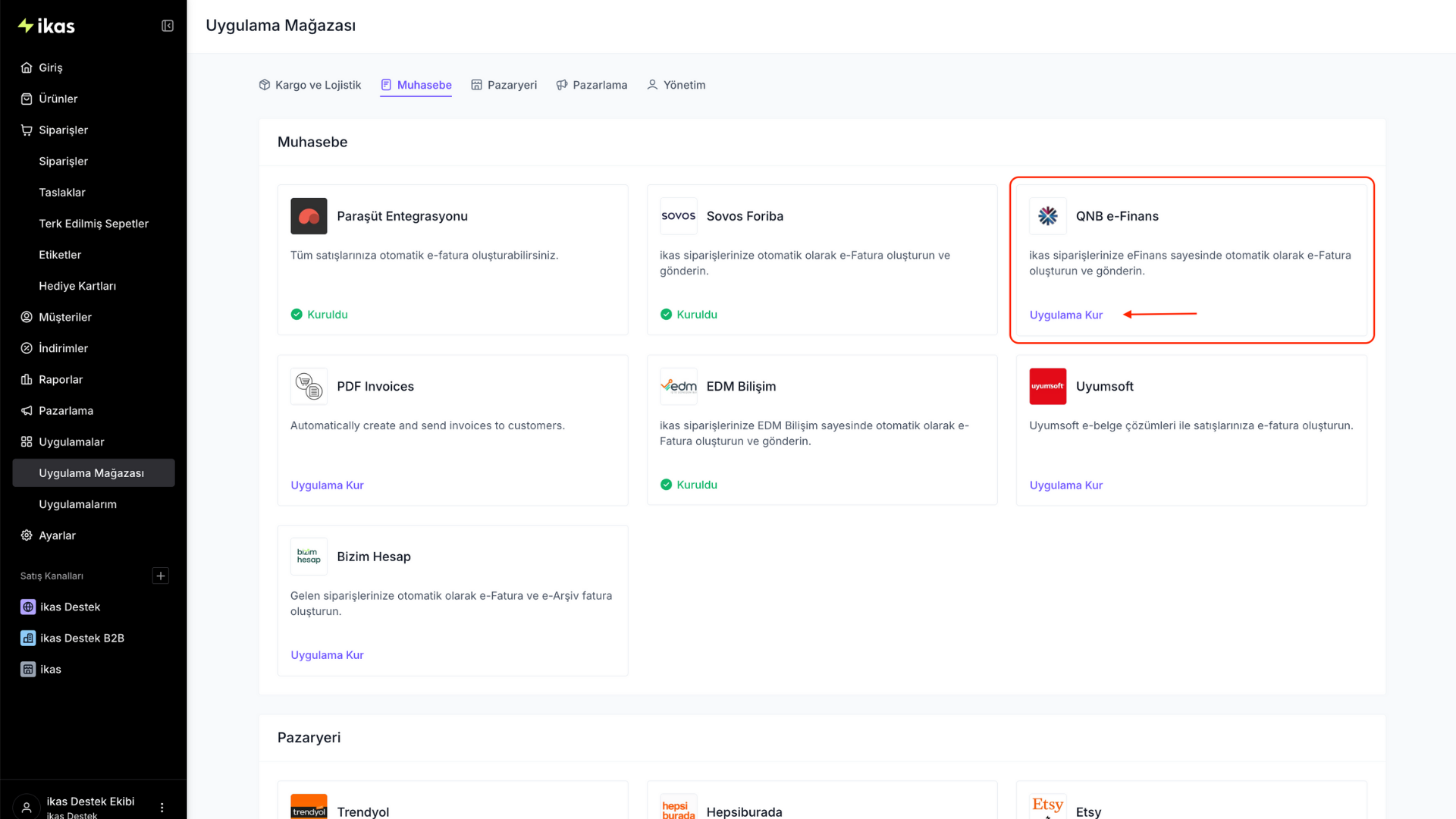Click Kuruldu status on Paraşüt Entegrasyonu
Viewport: 1456px width, 819px height.
pyautogui.click(x=319, y=314)
